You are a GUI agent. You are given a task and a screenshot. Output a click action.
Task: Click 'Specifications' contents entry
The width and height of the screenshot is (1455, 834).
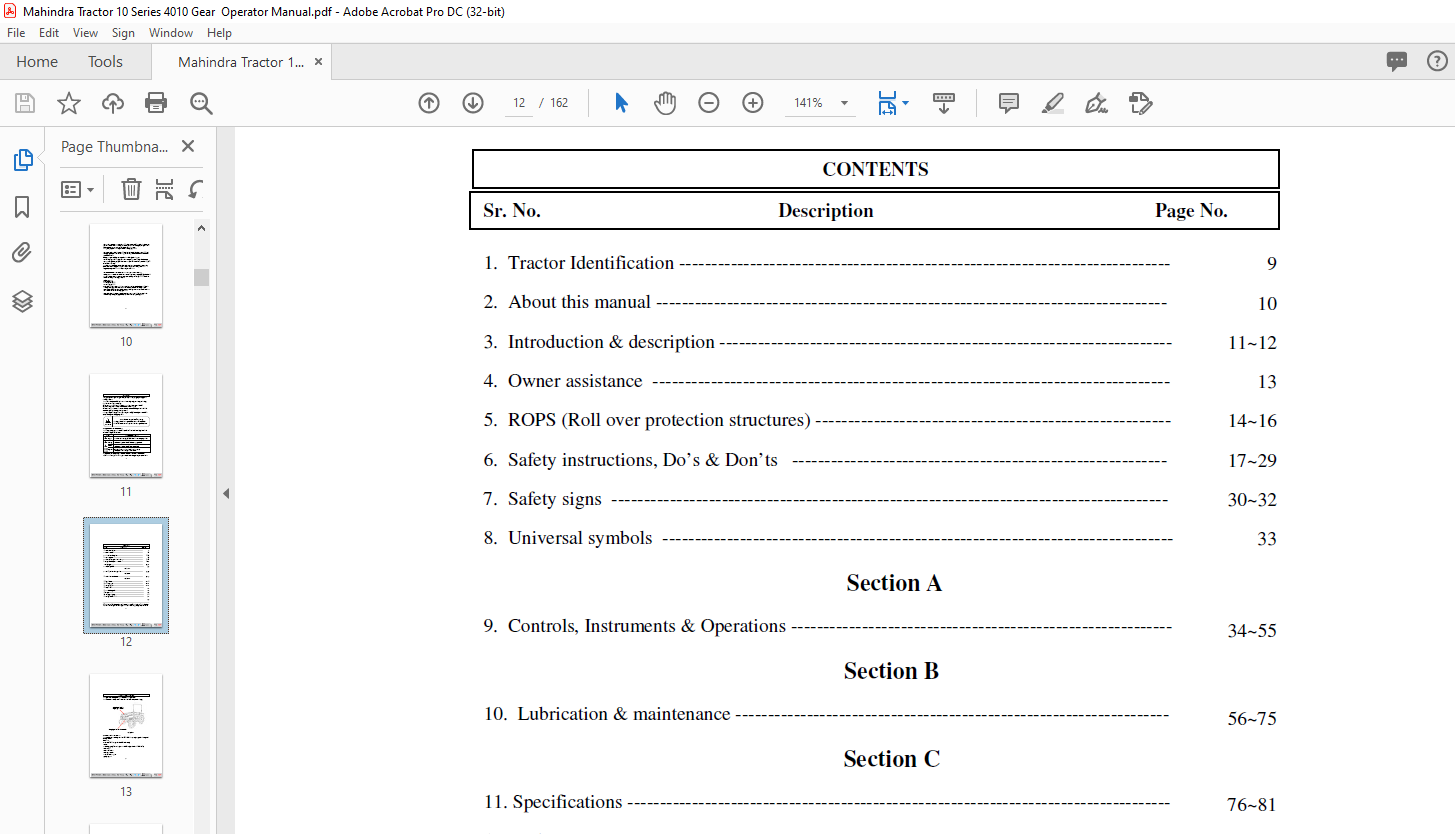[567, 802]
